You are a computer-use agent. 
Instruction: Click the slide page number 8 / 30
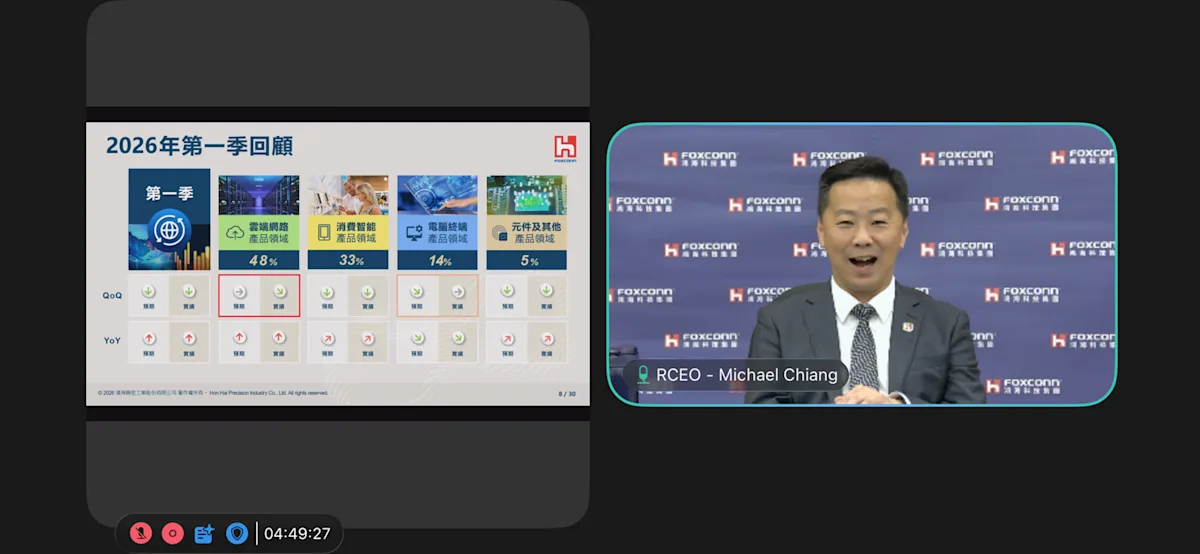pos(567,393)
